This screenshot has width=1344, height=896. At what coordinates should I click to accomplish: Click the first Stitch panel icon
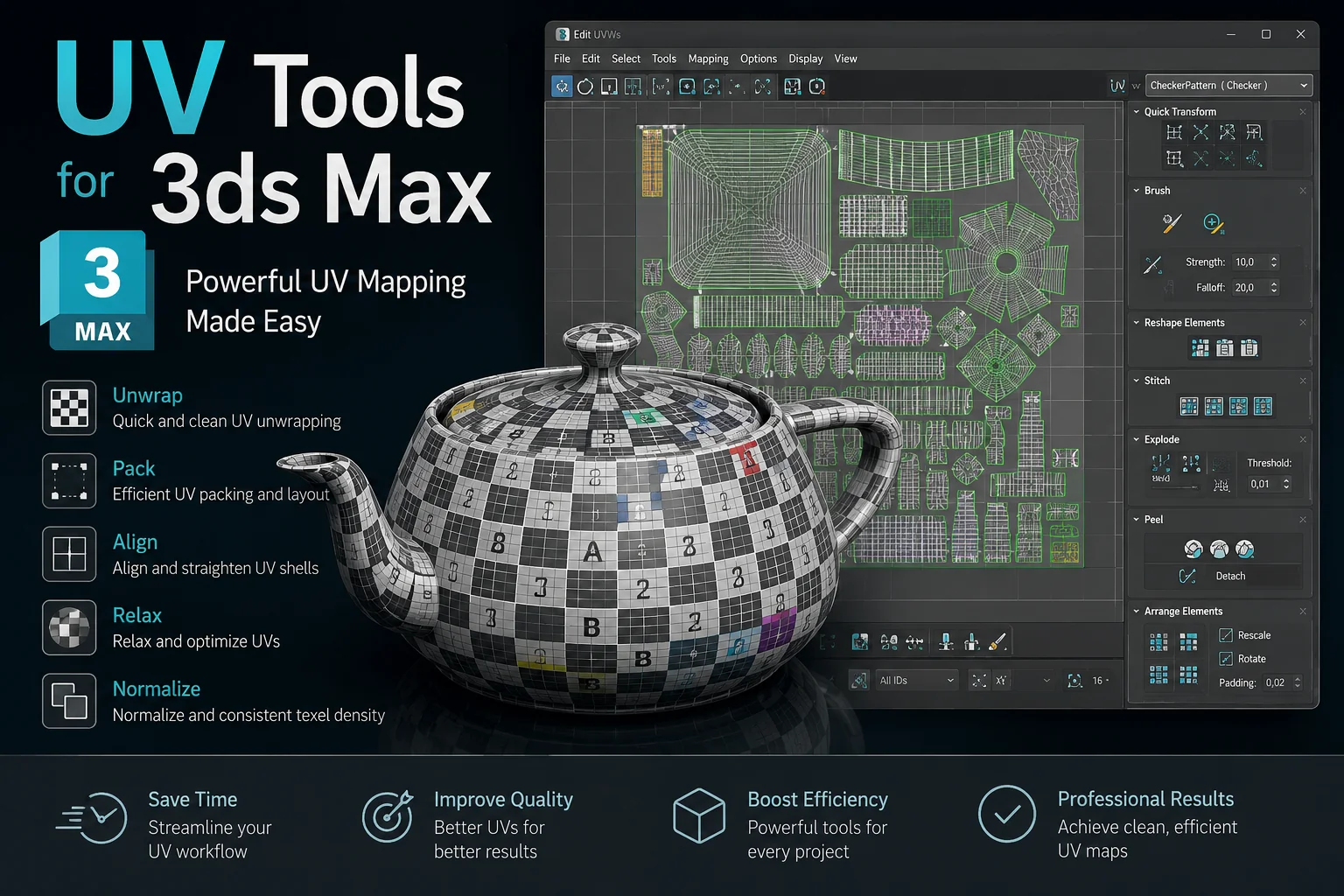point(1189,406)
